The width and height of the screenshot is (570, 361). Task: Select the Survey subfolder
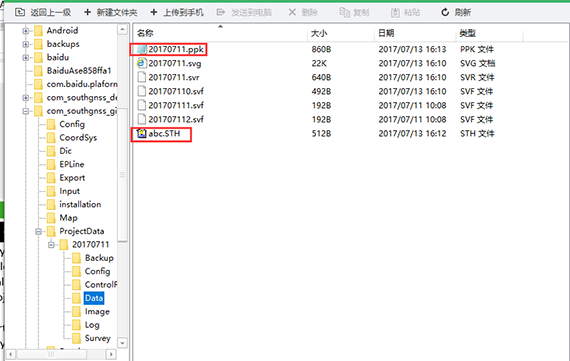97,338
